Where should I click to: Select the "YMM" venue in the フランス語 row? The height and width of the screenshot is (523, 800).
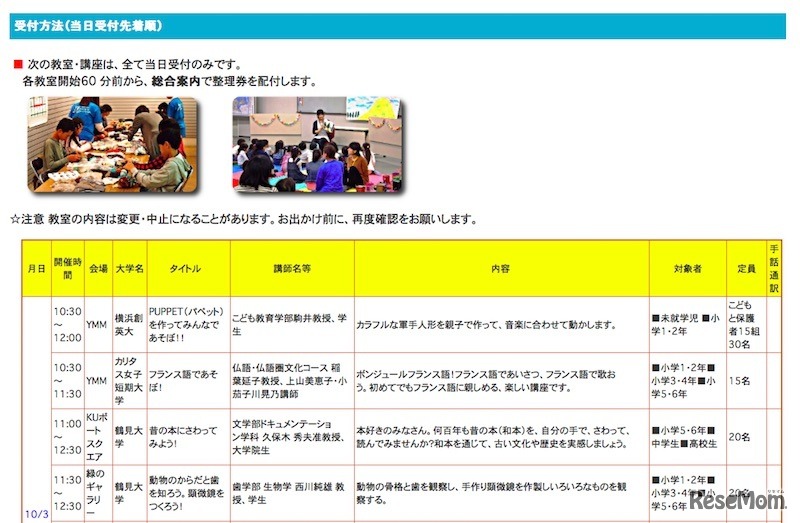[98, 381]
